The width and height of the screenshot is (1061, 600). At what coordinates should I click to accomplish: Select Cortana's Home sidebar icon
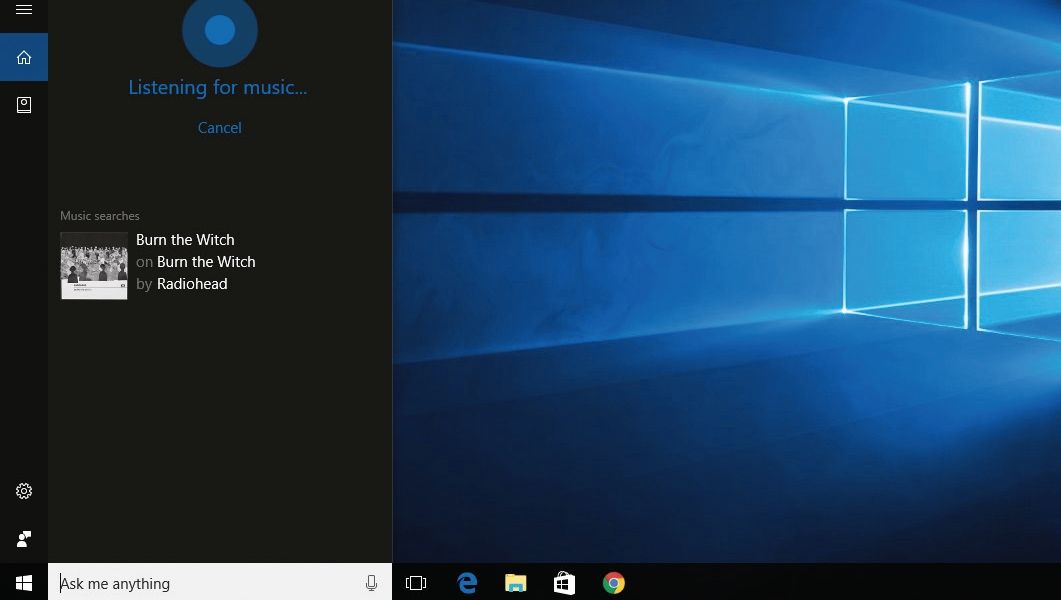[x=23, y=56]
